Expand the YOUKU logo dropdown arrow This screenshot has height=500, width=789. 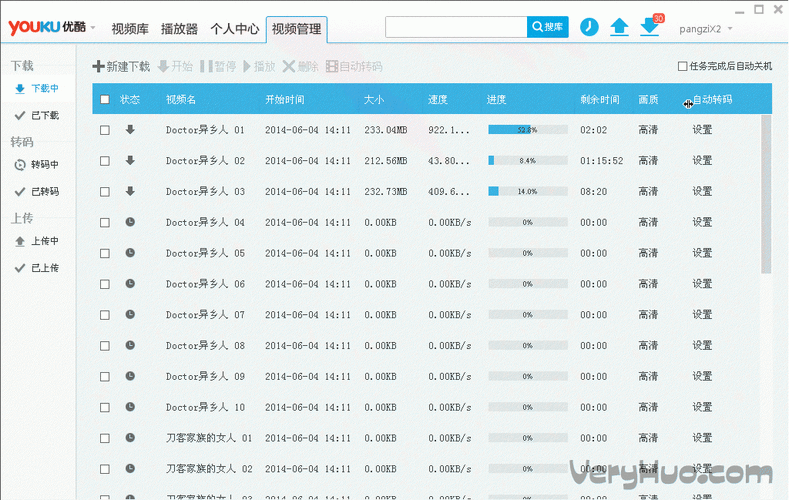[93, 28]
